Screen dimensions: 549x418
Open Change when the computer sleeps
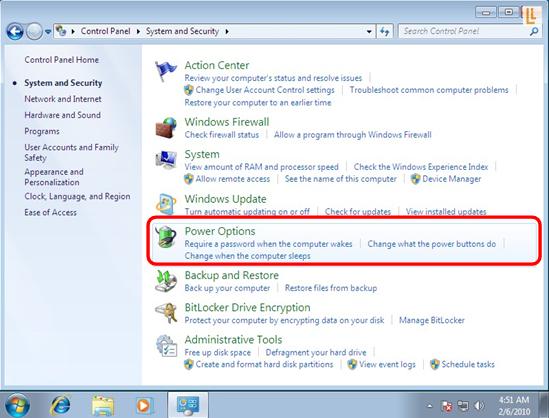248,256
